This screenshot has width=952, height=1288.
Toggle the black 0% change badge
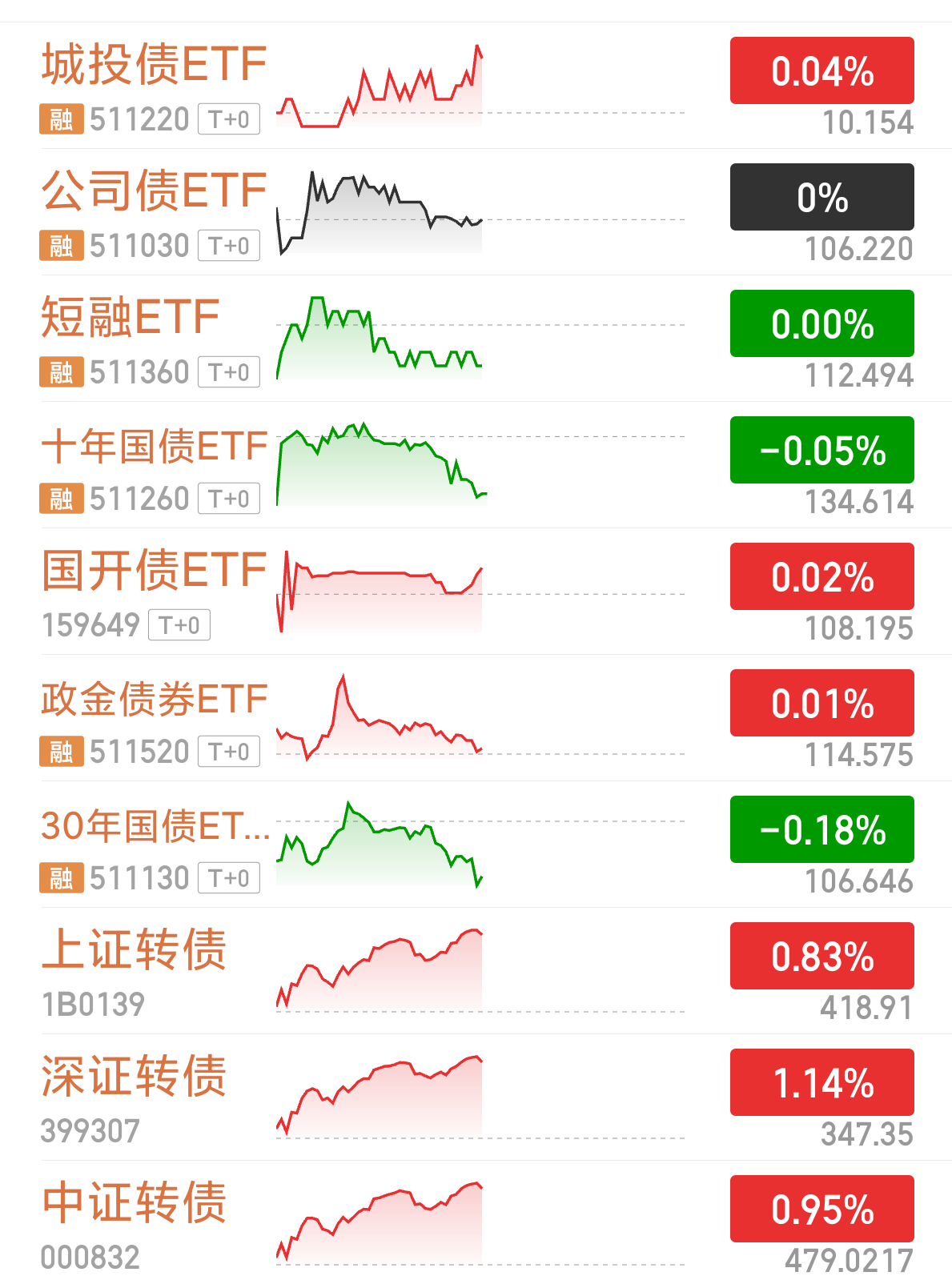822,197
